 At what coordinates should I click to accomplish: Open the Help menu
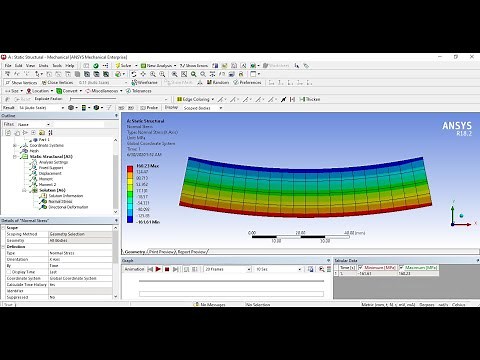[x=70, y=66]
